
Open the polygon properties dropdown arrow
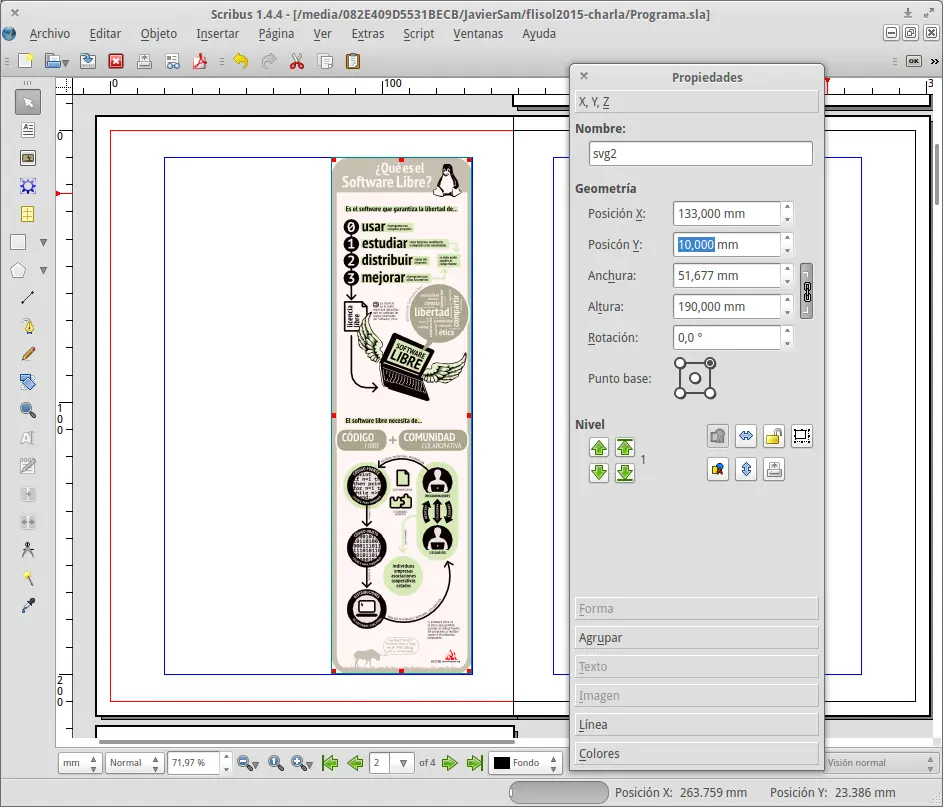[43, 271]
